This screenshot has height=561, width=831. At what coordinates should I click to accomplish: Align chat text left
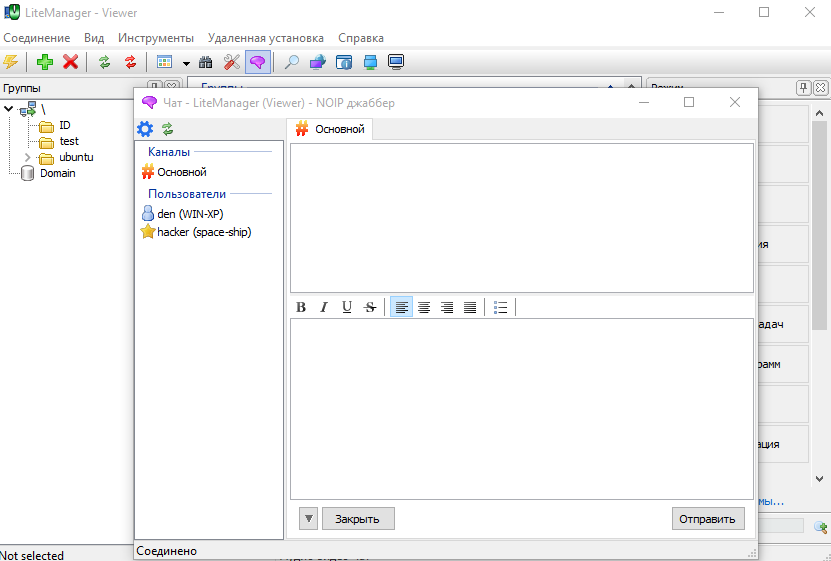402,307
